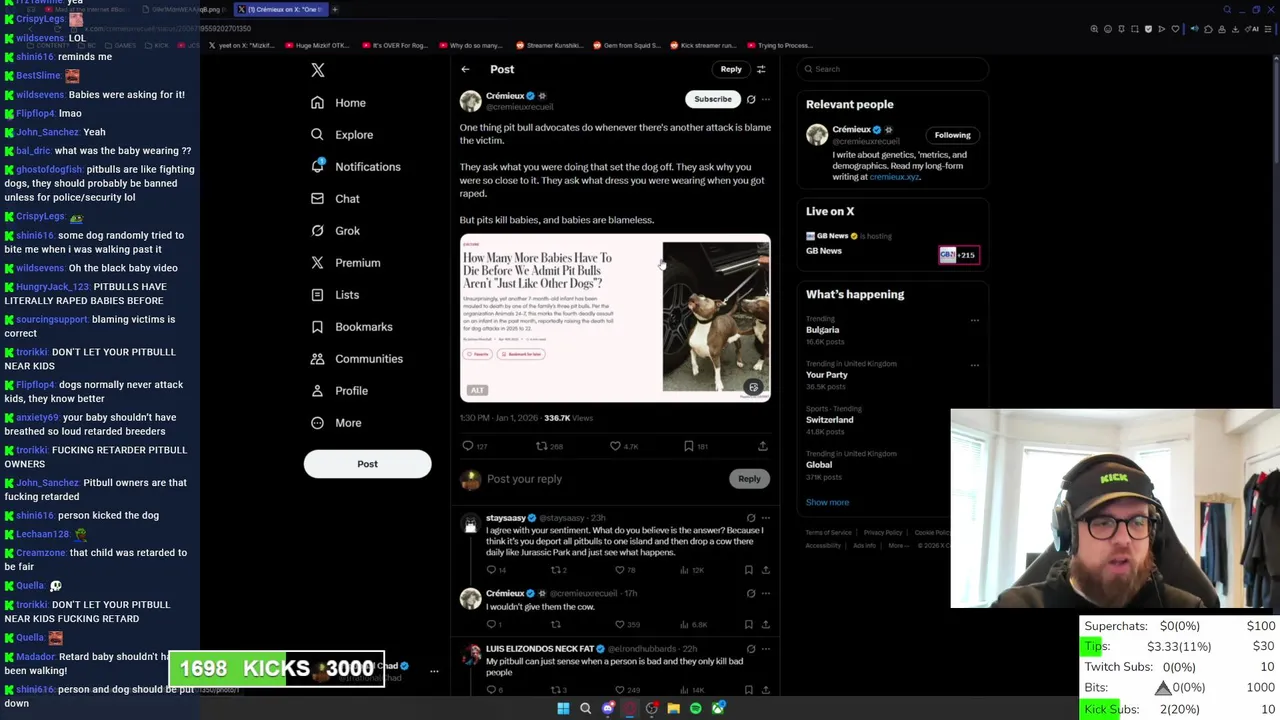Share the main post via share icon

pyautogui.click(x=763, y=446)
